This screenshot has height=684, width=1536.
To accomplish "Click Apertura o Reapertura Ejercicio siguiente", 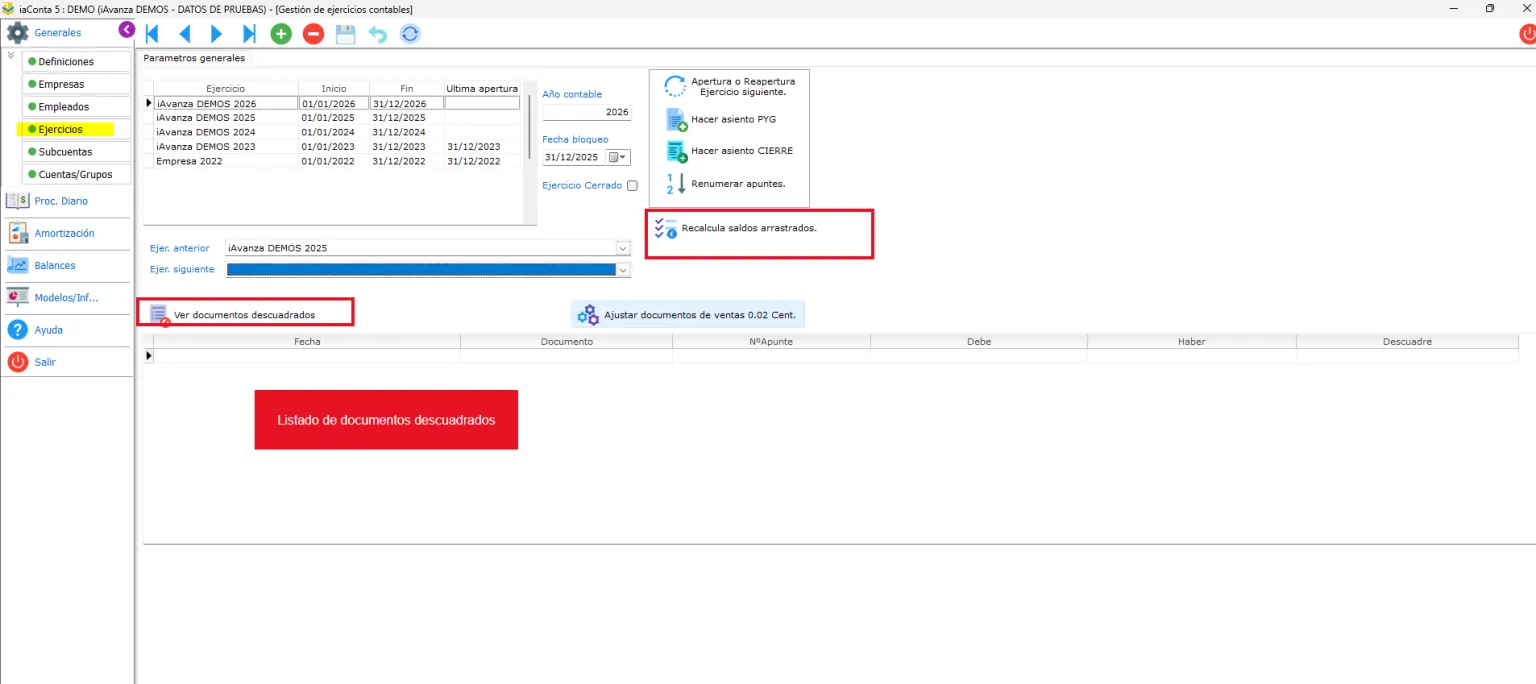I will pyautogui.click(x=730, y=86).
